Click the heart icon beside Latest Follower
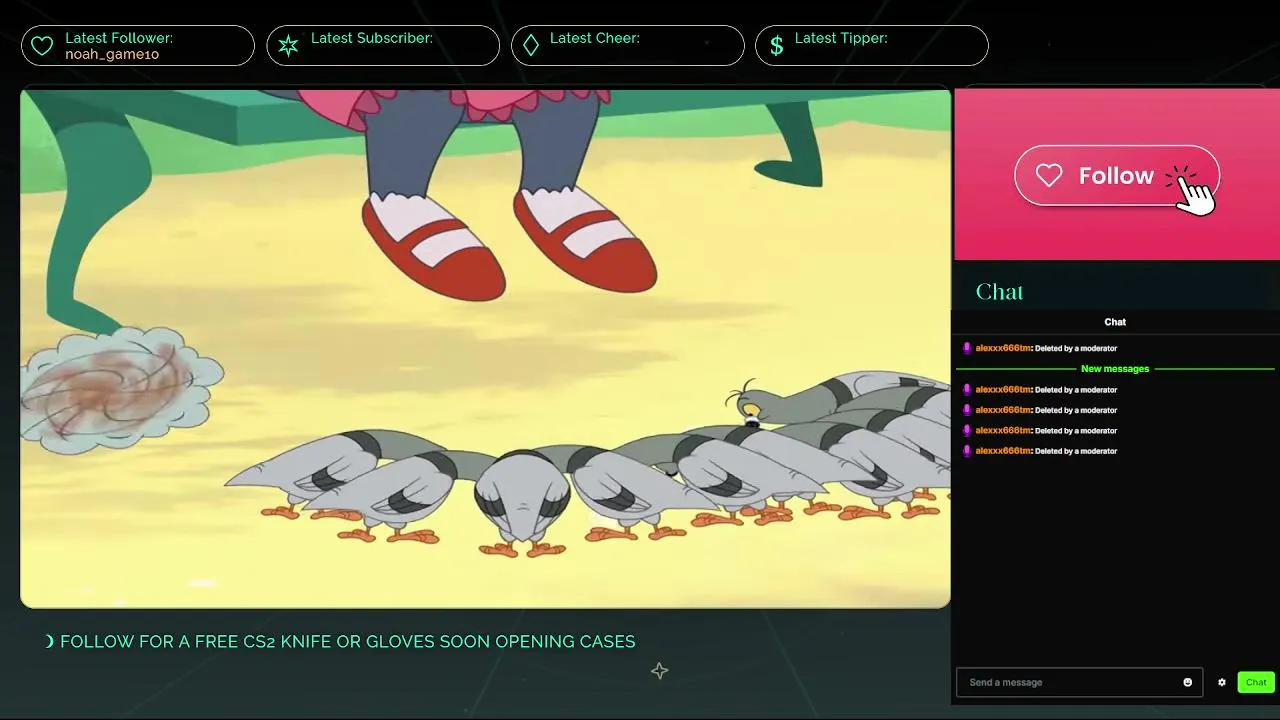The width and height of the screenshot is (1280, 720). pos(42,46)
